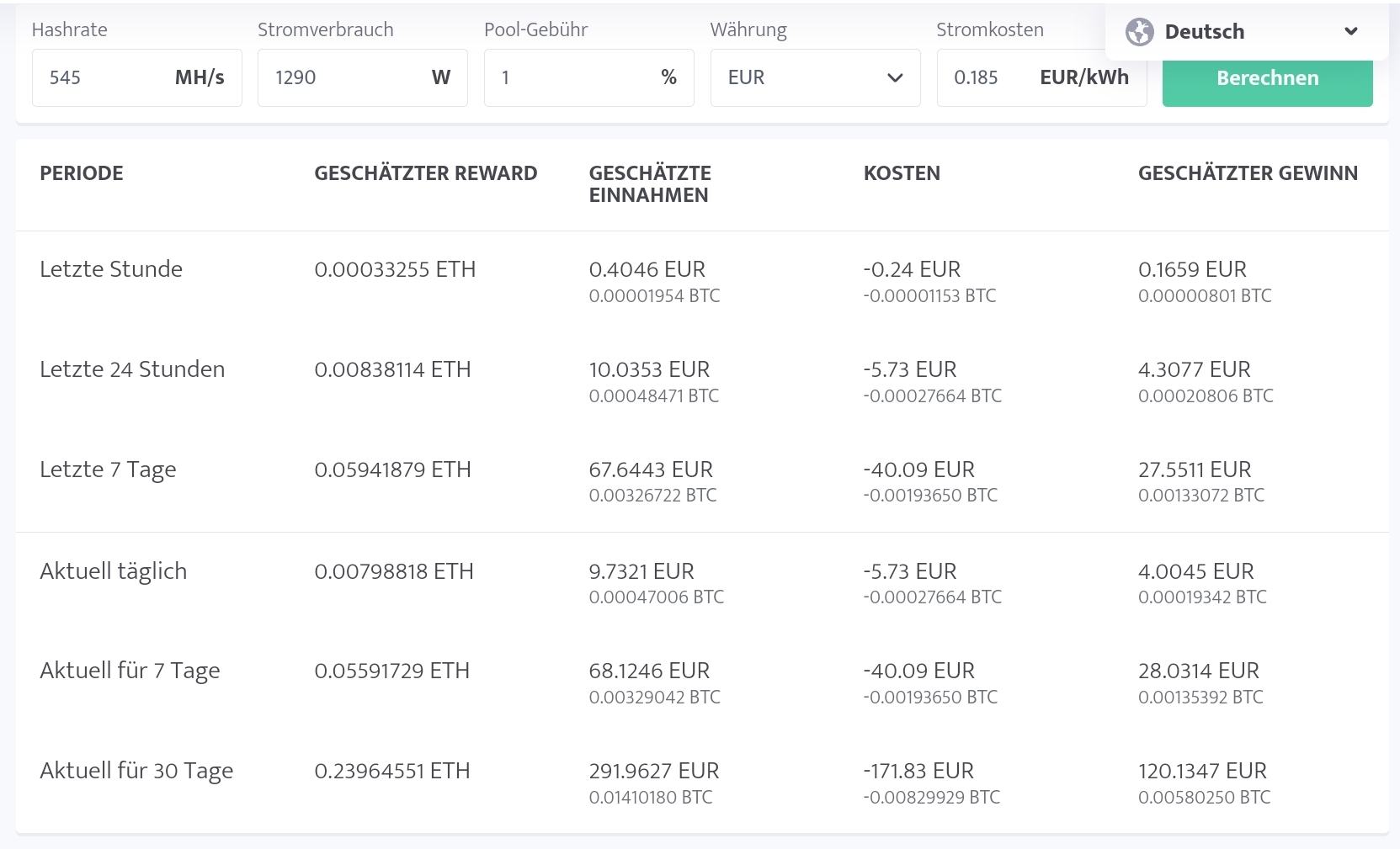Click the 0.23964551 ETH reward value
Screen dimensions: 1400x849
[391, 771]
